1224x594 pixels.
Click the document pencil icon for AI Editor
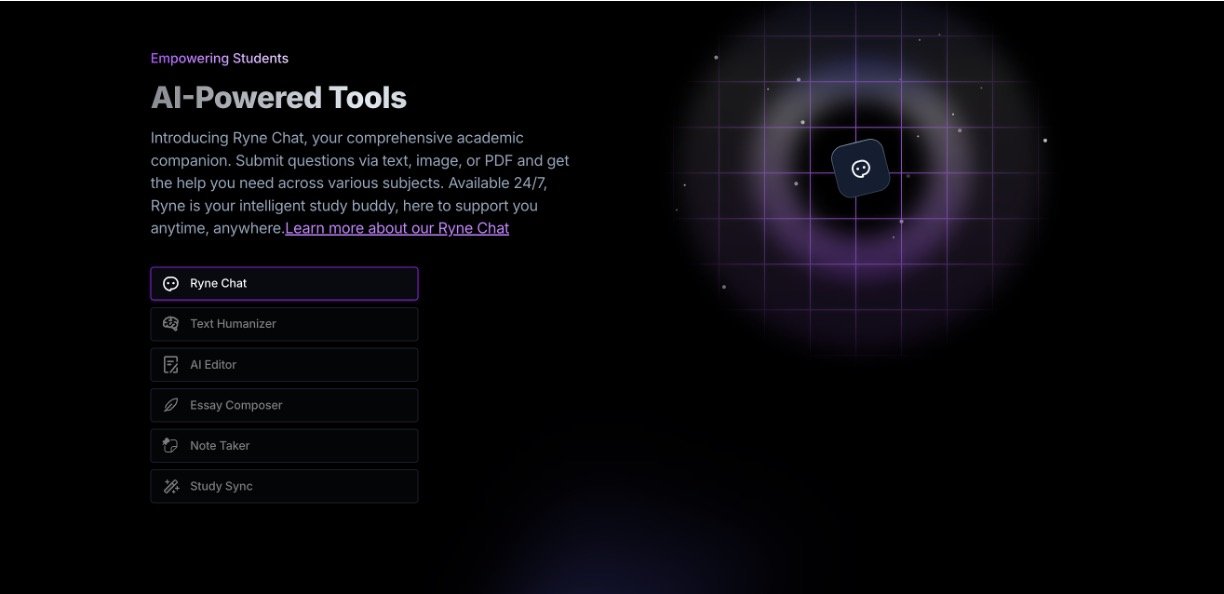(x=171, y=365)
